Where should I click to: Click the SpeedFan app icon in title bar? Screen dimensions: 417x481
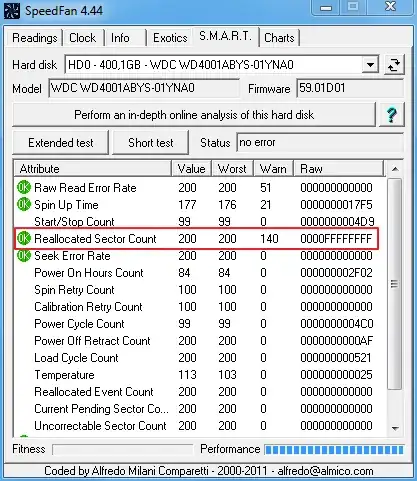click(x=12, y=10)
